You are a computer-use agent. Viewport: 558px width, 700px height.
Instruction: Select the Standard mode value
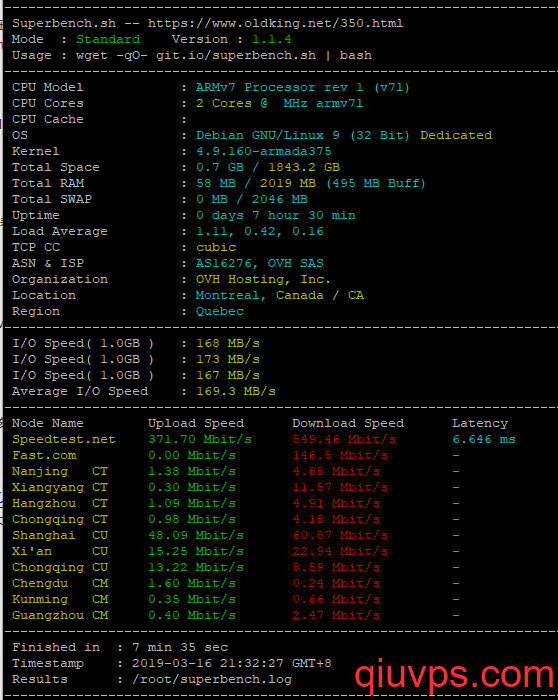coord(108,39)
